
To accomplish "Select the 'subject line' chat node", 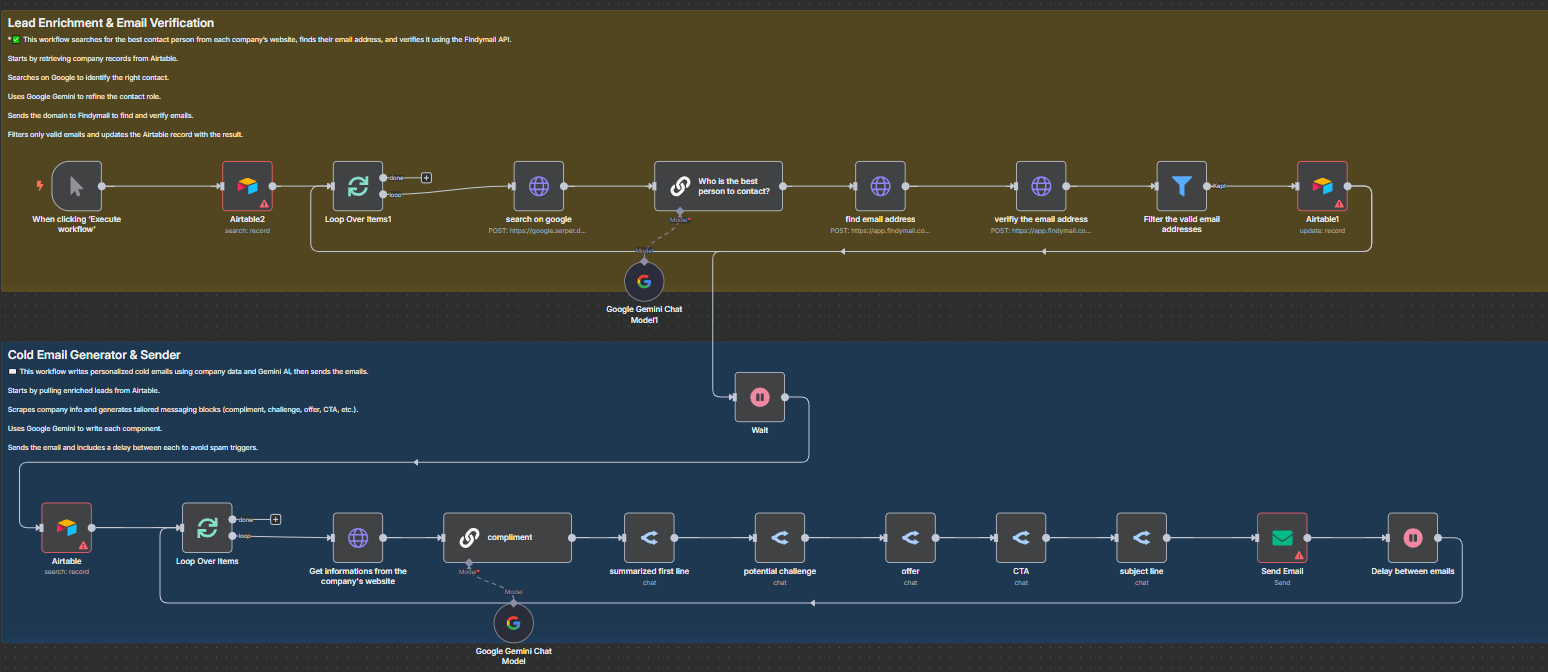I will click(1142, 537).
